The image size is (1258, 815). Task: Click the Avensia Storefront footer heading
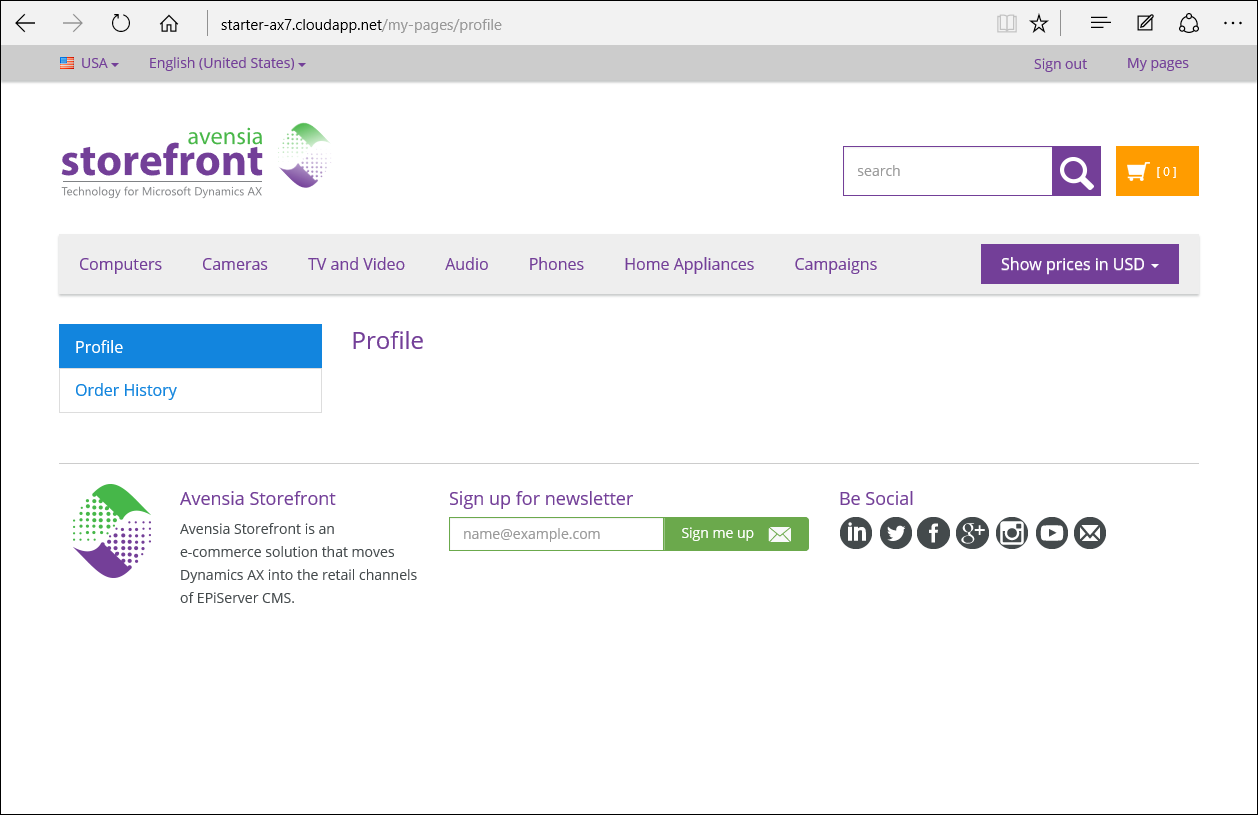tap(258, 498)
